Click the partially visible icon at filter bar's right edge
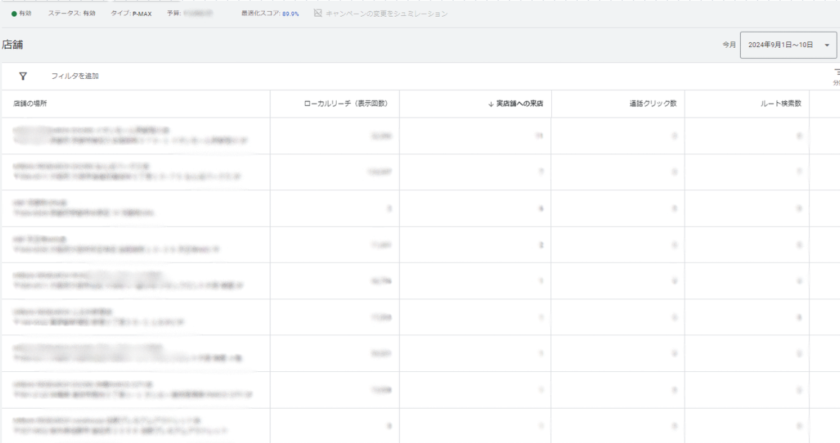Screen dimensions: 840x443 click(835, 74)
